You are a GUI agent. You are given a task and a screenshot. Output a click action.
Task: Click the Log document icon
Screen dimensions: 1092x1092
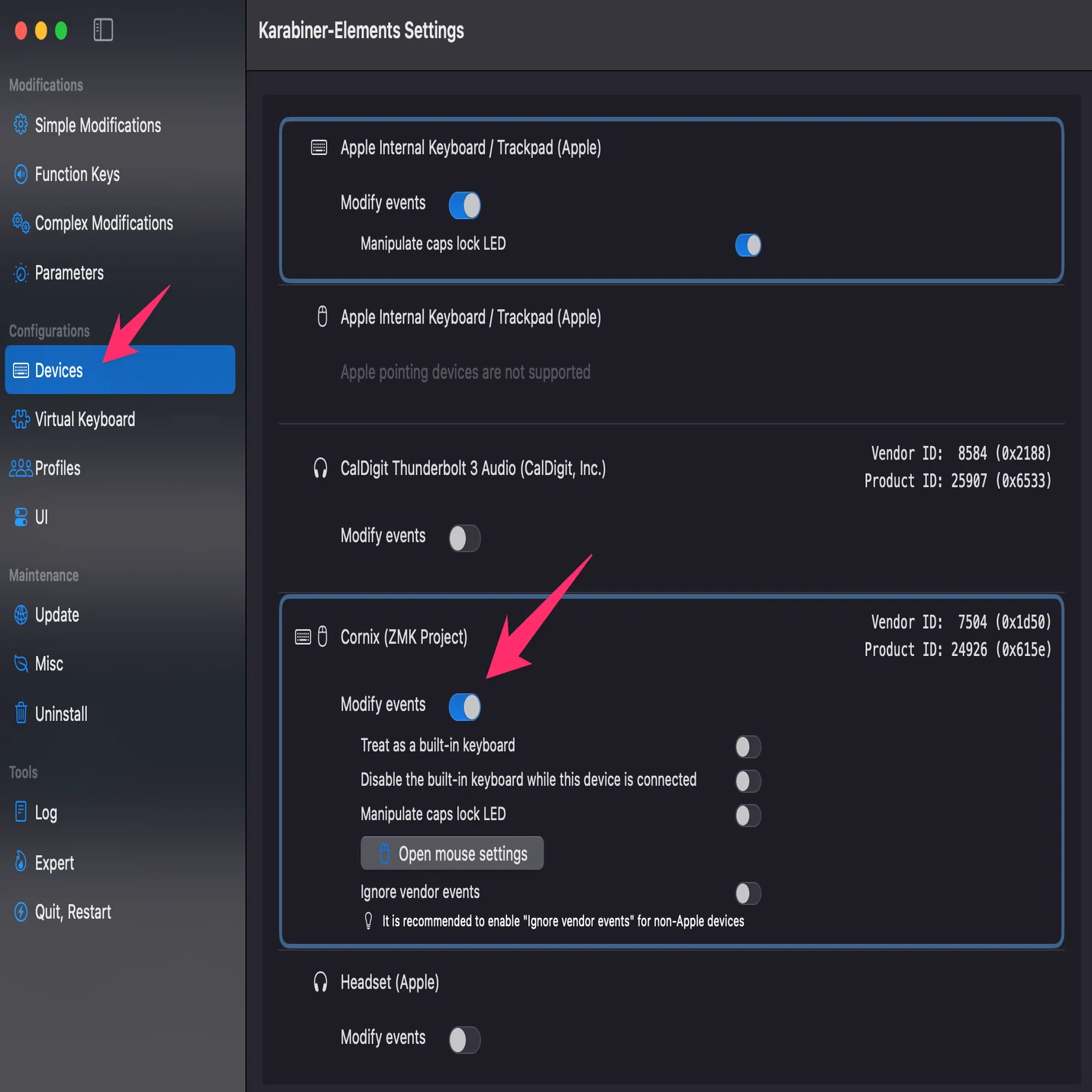[x=21, y=811]
